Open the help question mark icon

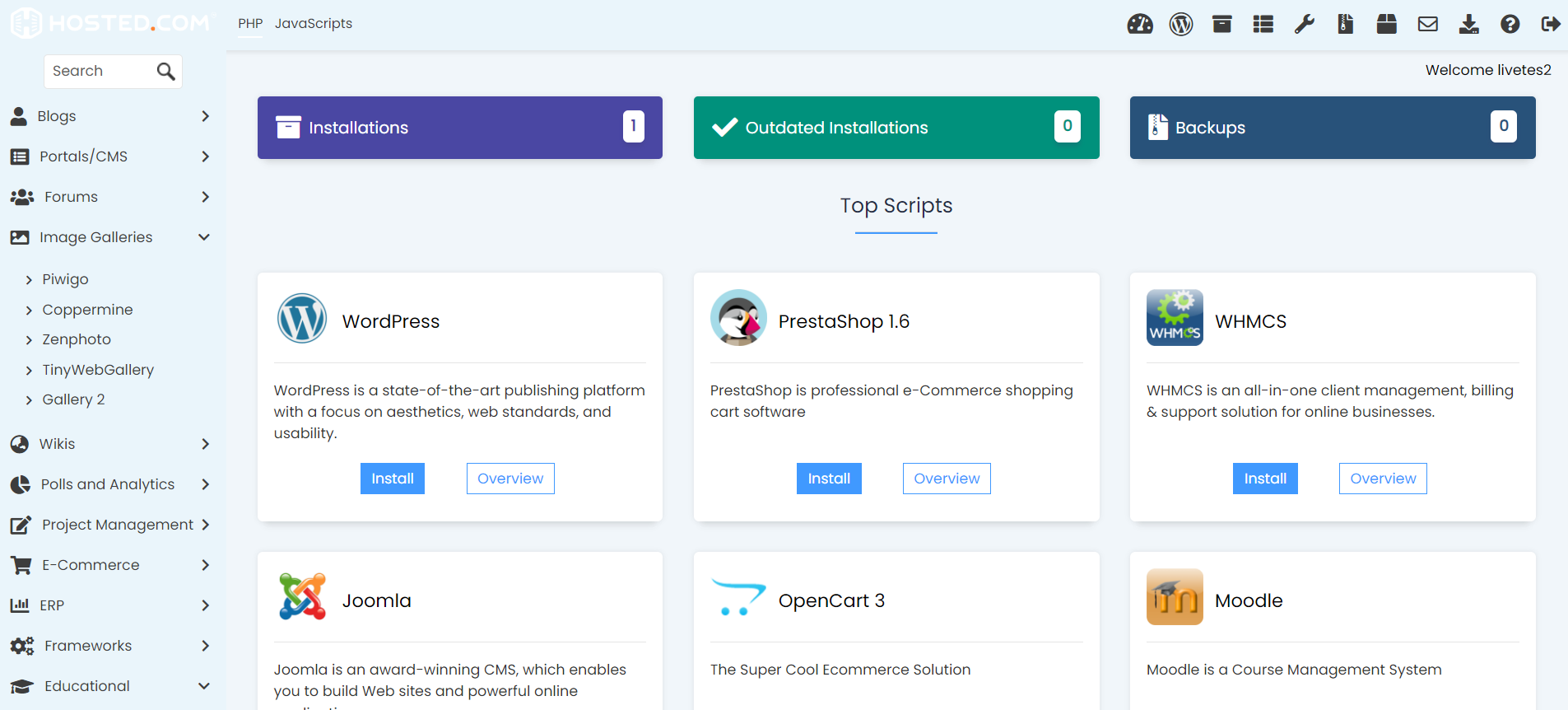(x=1510, y=24)
